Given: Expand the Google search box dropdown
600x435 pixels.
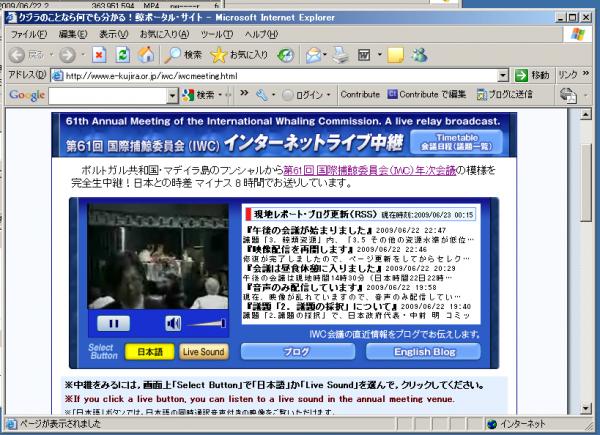Looking at the screenshot, I should [173, 96].
